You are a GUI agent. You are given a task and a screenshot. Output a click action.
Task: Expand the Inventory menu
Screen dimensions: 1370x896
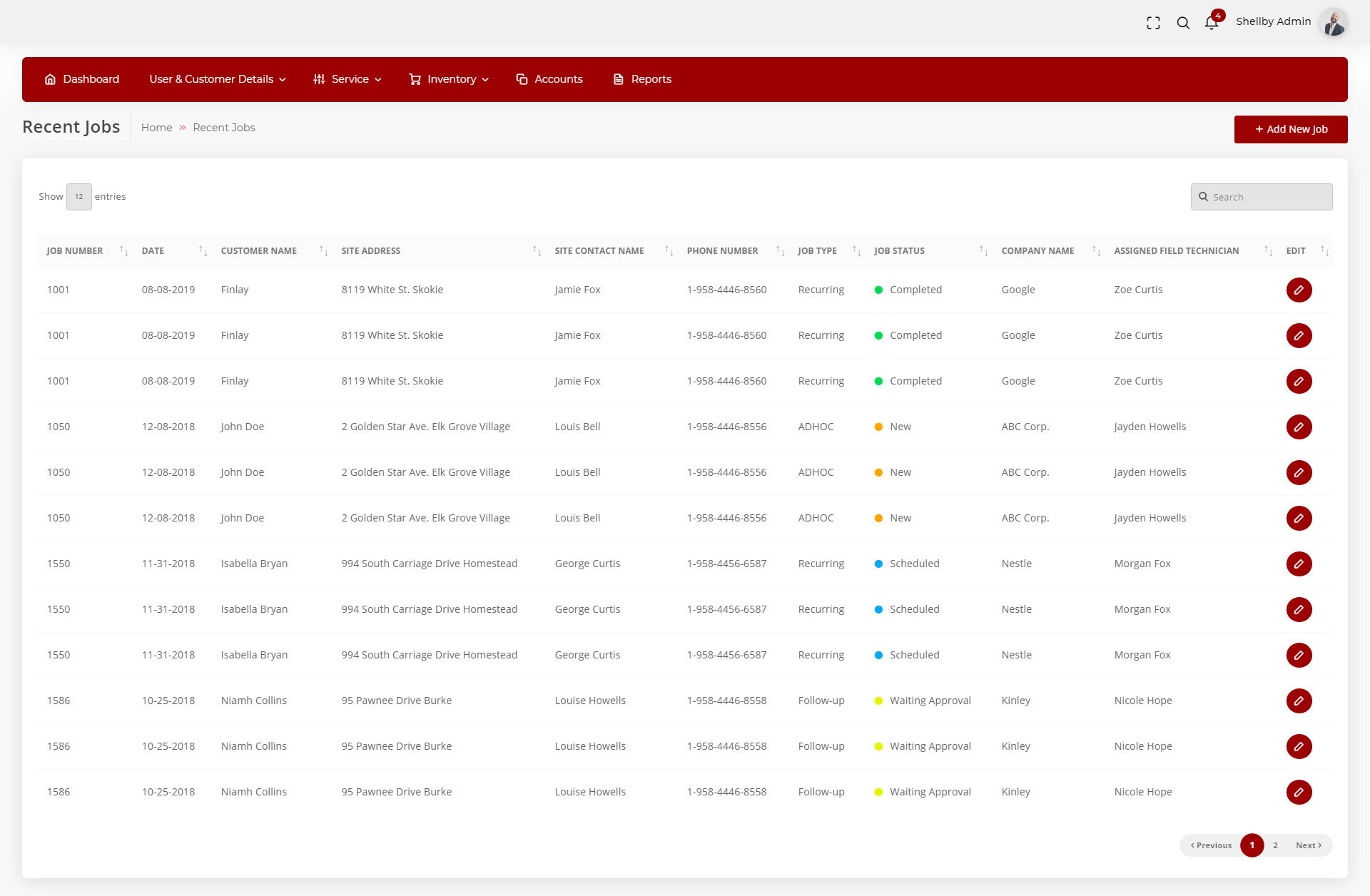(x=449, y=79)
